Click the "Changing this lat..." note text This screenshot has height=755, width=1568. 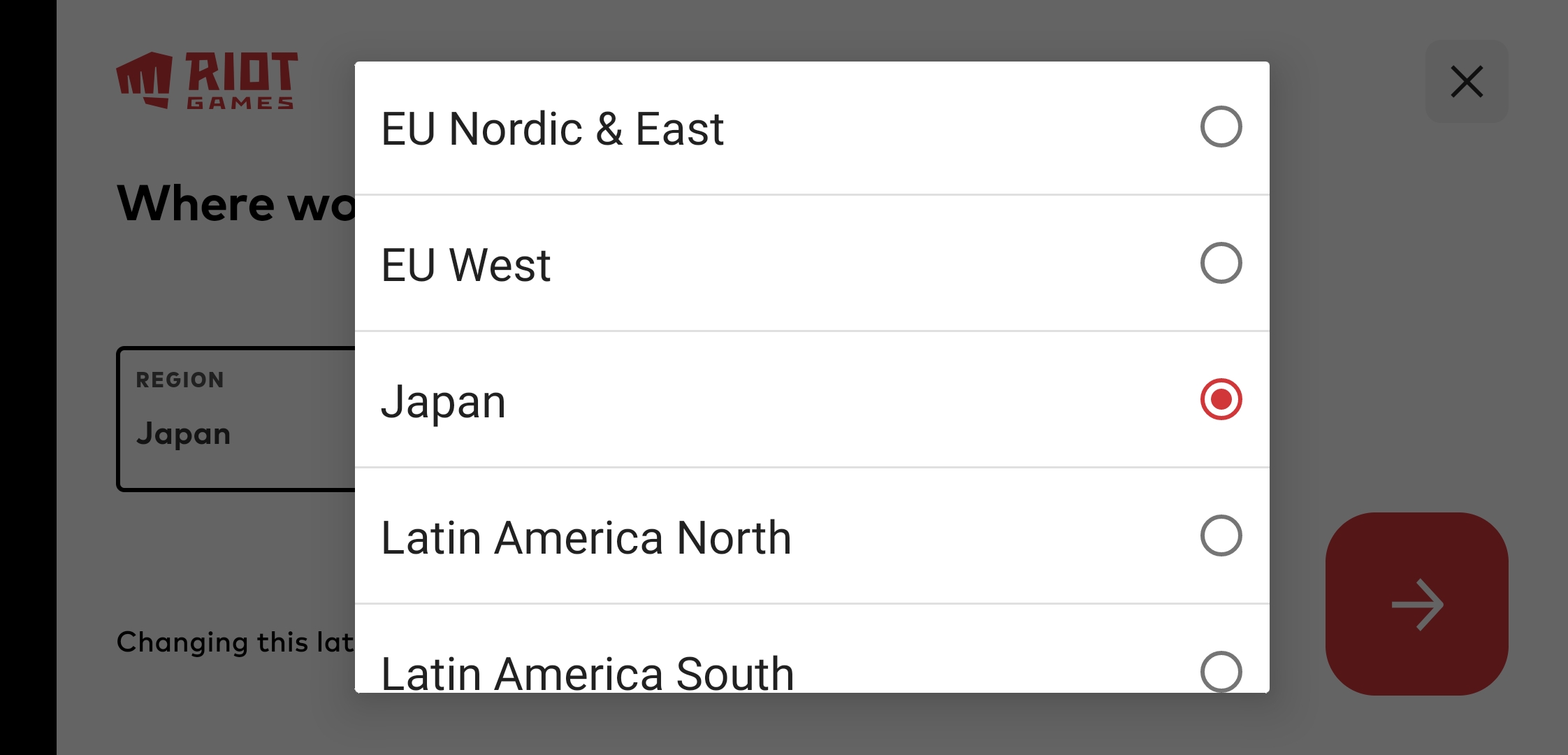(x=235, y=642)
